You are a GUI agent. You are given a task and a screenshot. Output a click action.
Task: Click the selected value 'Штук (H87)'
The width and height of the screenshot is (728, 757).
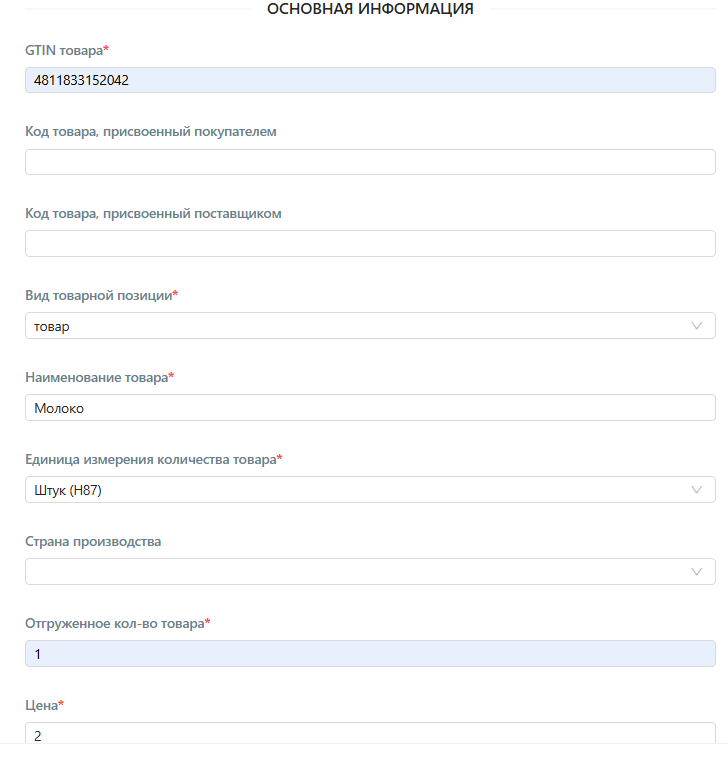click(x=68, y=491)
